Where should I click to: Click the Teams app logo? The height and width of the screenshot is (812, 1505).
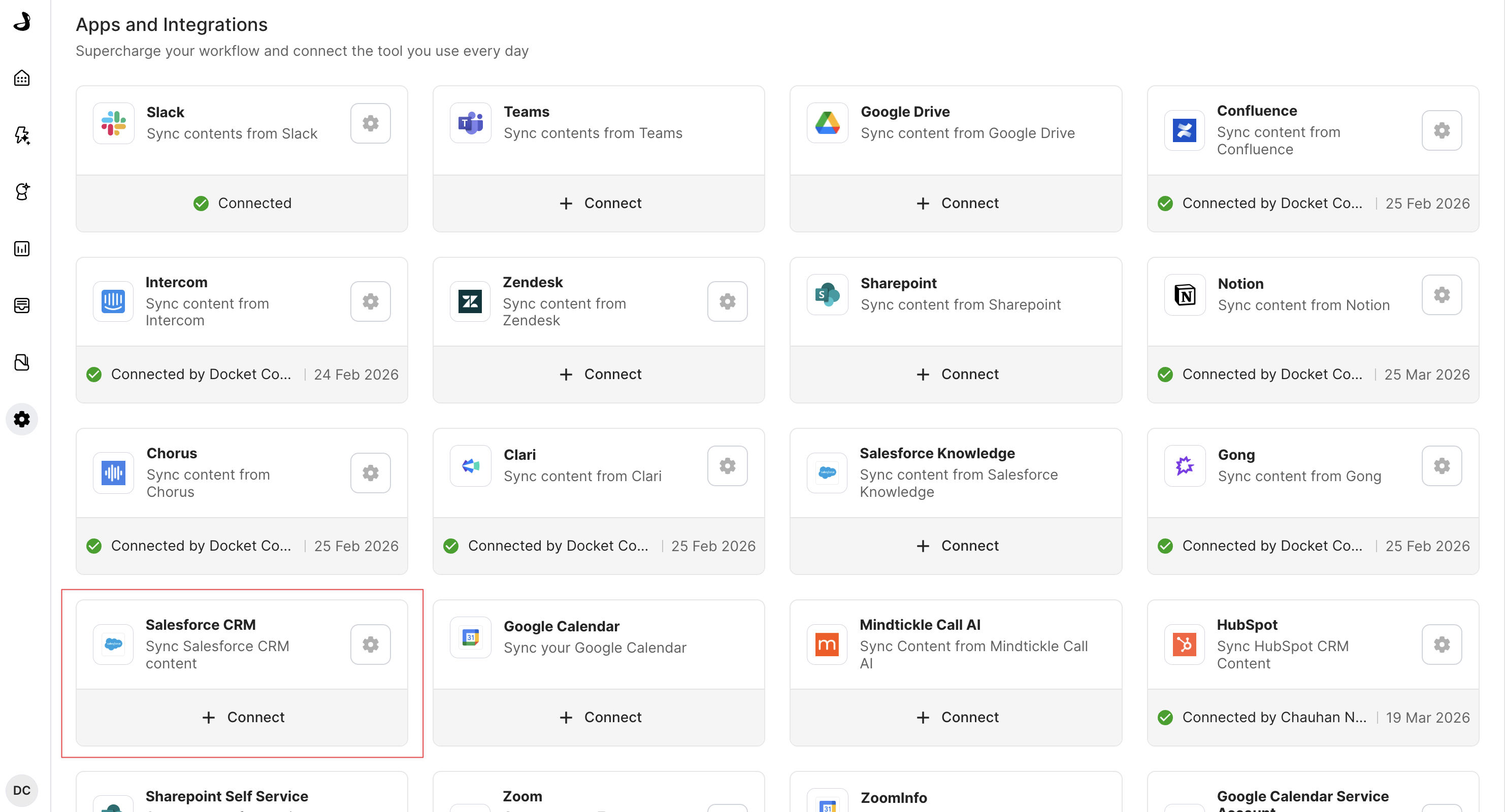[x=470, y=123]
